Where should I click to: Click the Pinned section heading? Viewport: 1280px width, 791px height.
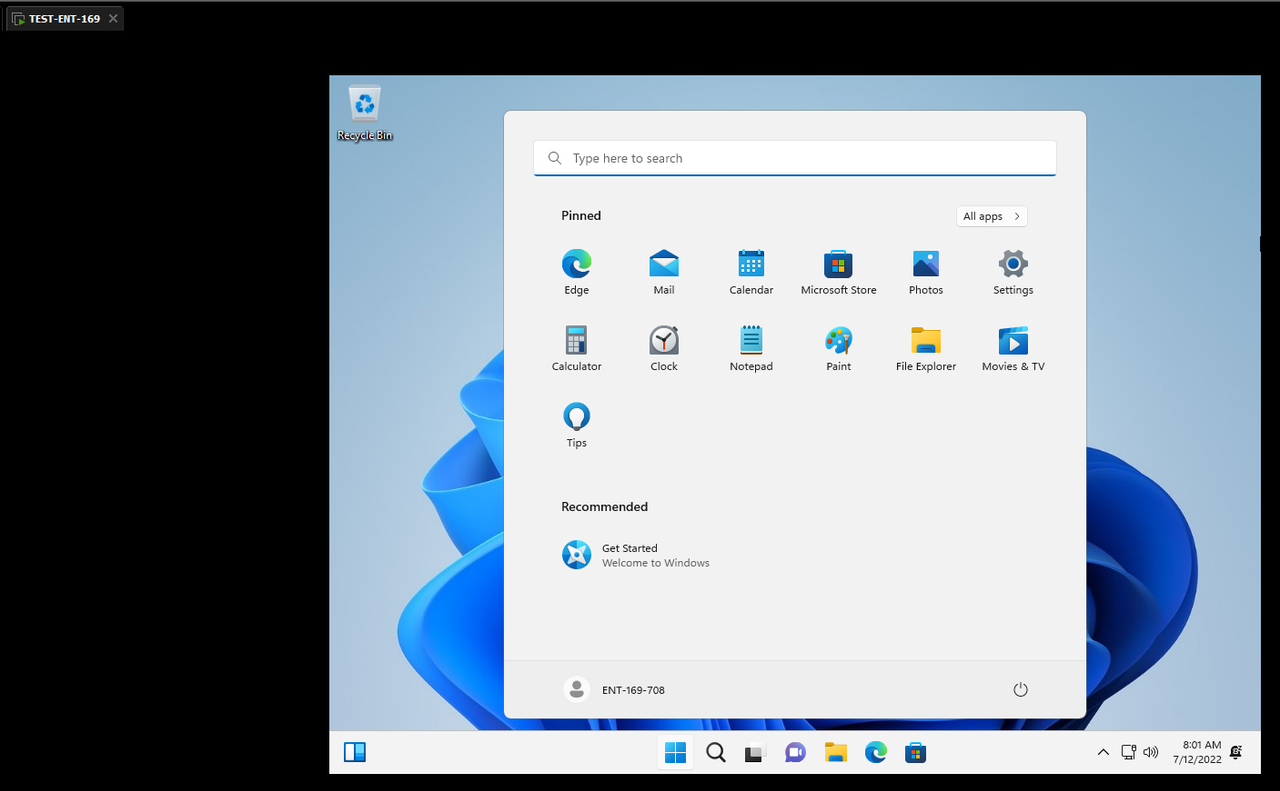[581, 216]
